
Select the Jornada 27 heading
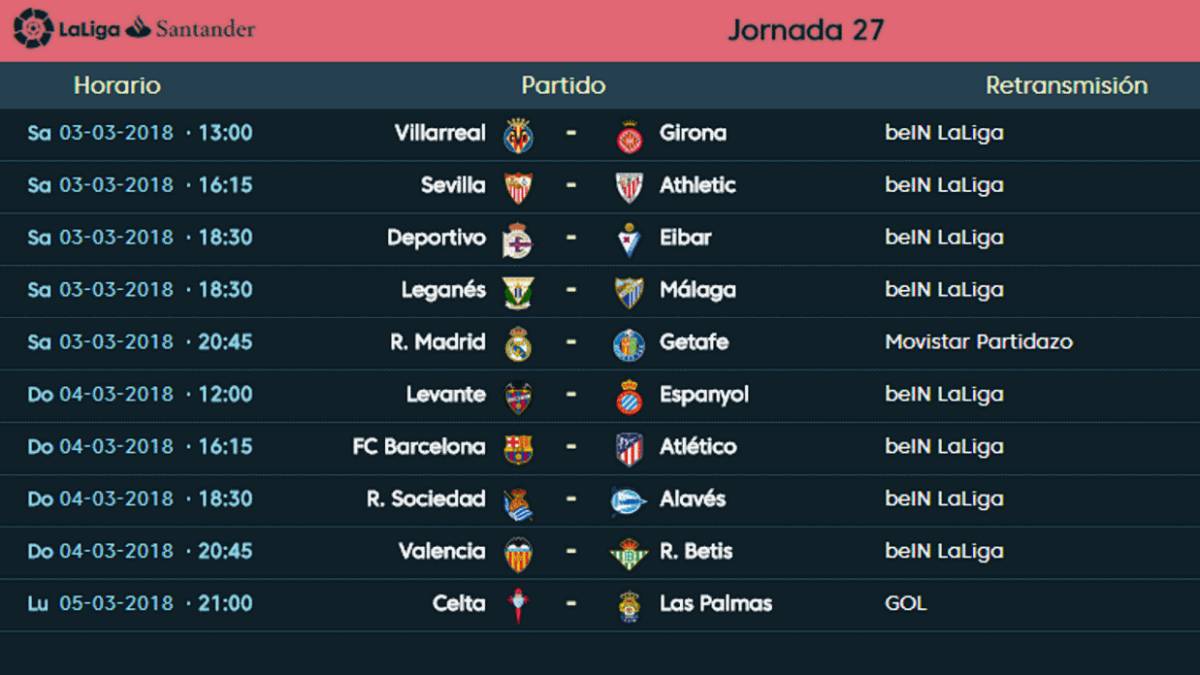pos(805,30)
